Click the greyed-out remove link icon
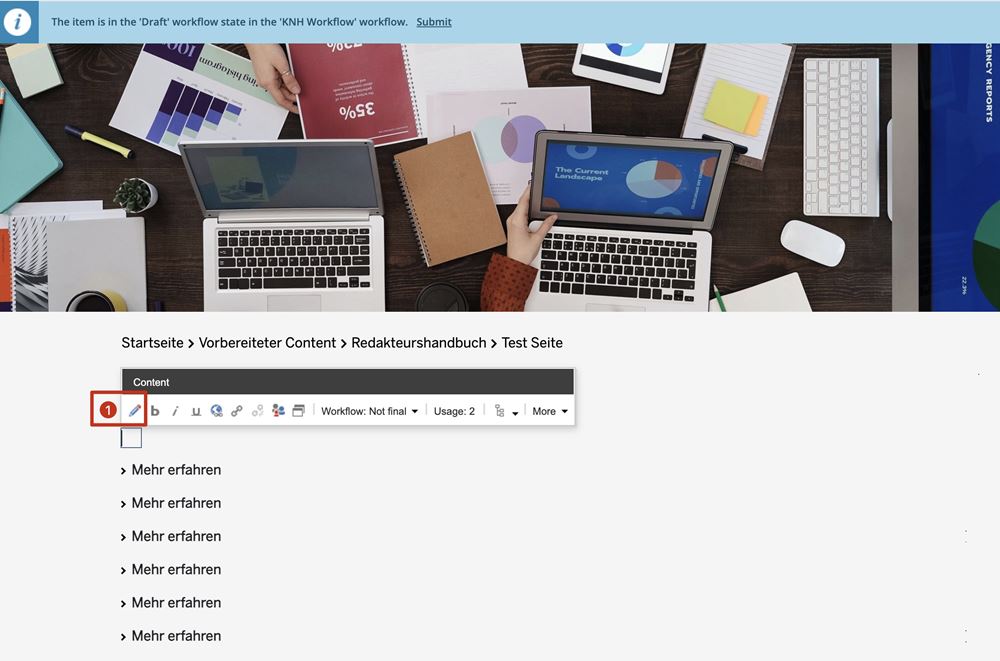 (258, 411)
